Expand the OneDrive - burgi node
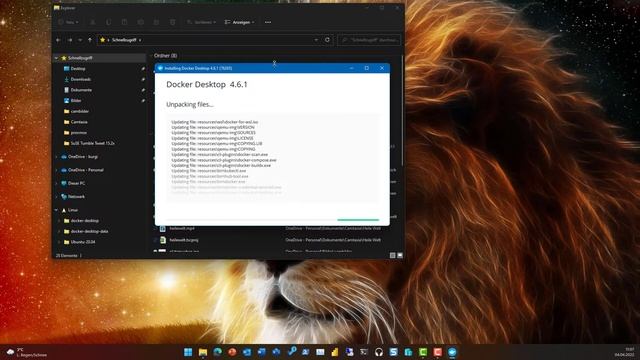 click(x=56, y=157)
